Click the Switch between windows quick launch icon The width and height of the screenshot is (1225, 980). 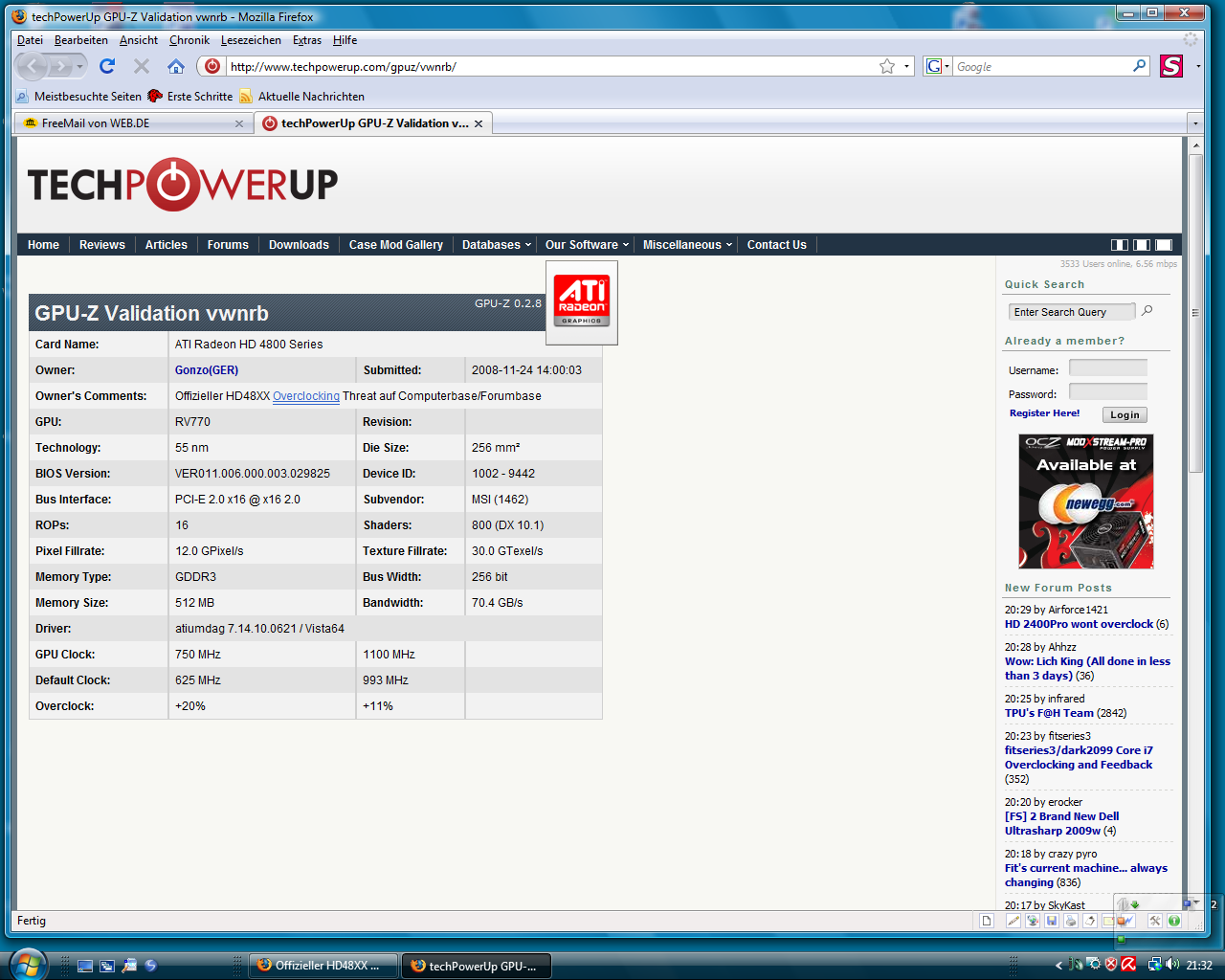click(x=107, y=966)
